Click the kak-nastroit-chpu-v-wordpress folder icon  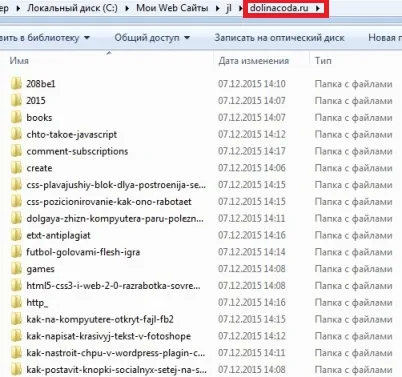click(16, 353)
